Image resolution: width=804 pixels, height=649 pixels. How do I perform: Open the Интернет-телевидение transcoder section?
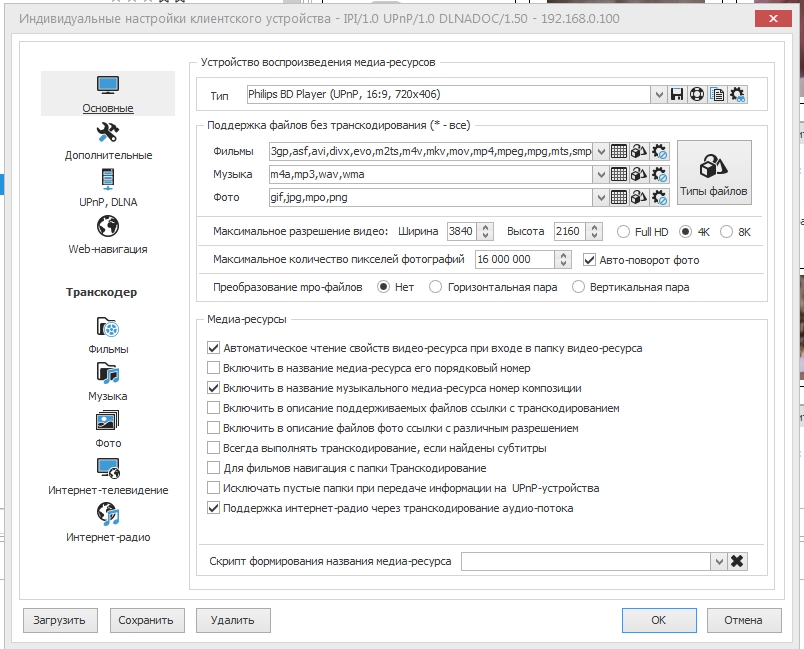[108, 476]
